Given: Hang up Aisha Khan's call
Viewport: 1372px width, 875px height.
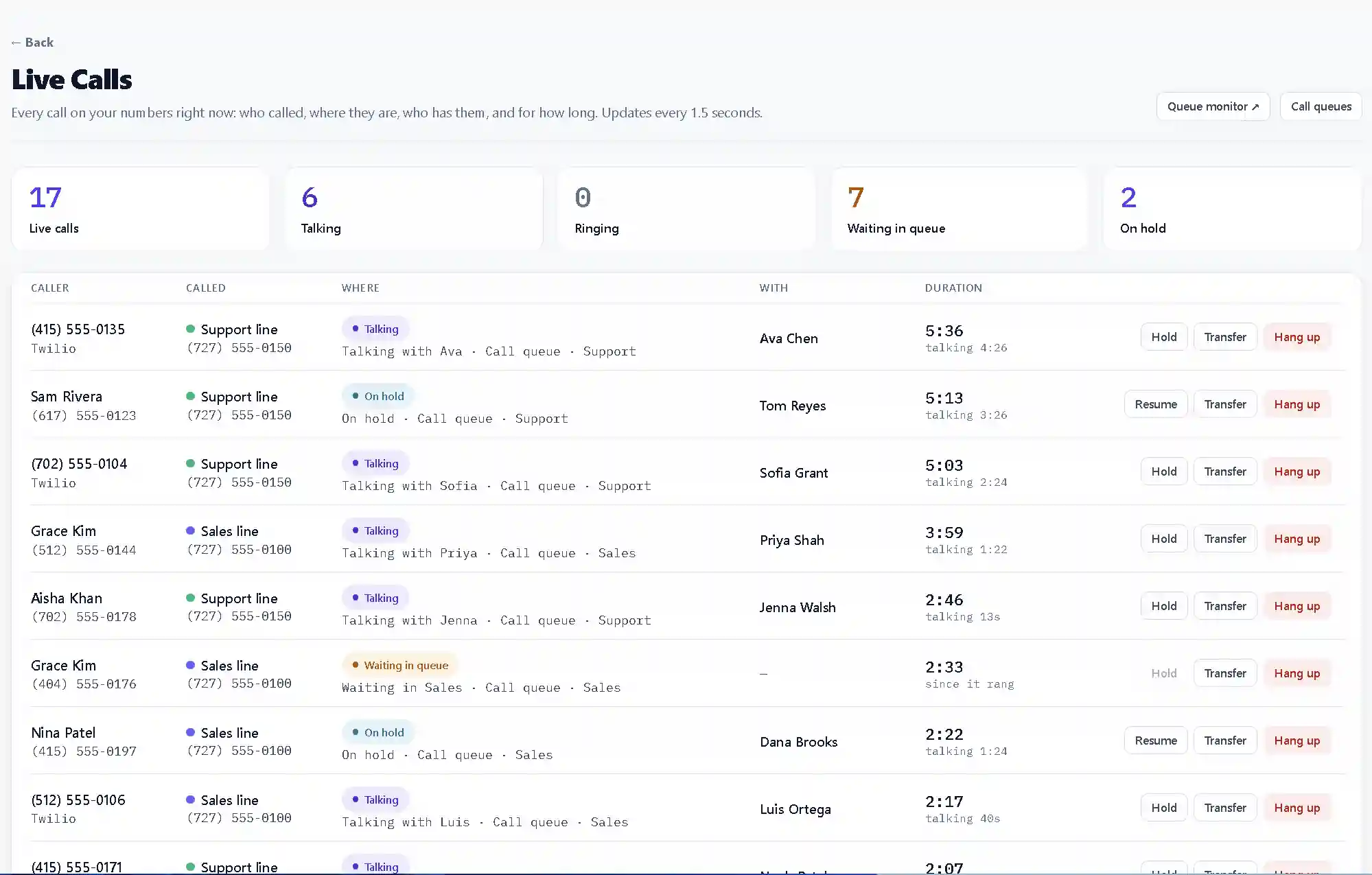Looking at the screenshot, I should tap(1297, 606).
